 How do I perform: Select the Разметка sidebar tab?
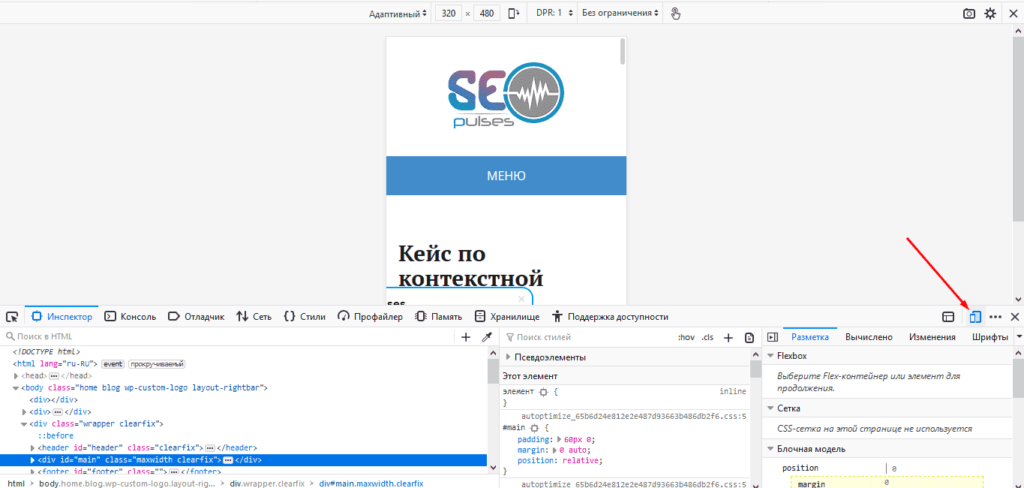pyautogui.click(x=810, y=337)
